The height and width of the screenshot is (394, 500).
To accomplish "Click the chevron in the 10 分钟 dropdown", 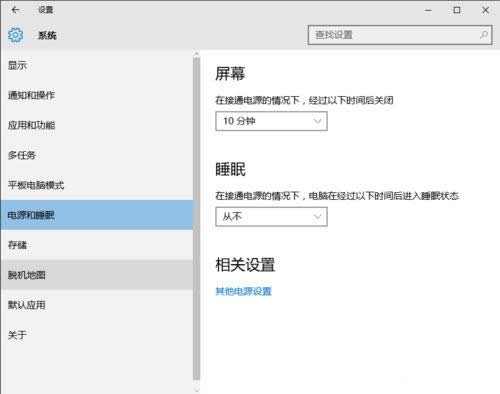I will pos(317,121).
